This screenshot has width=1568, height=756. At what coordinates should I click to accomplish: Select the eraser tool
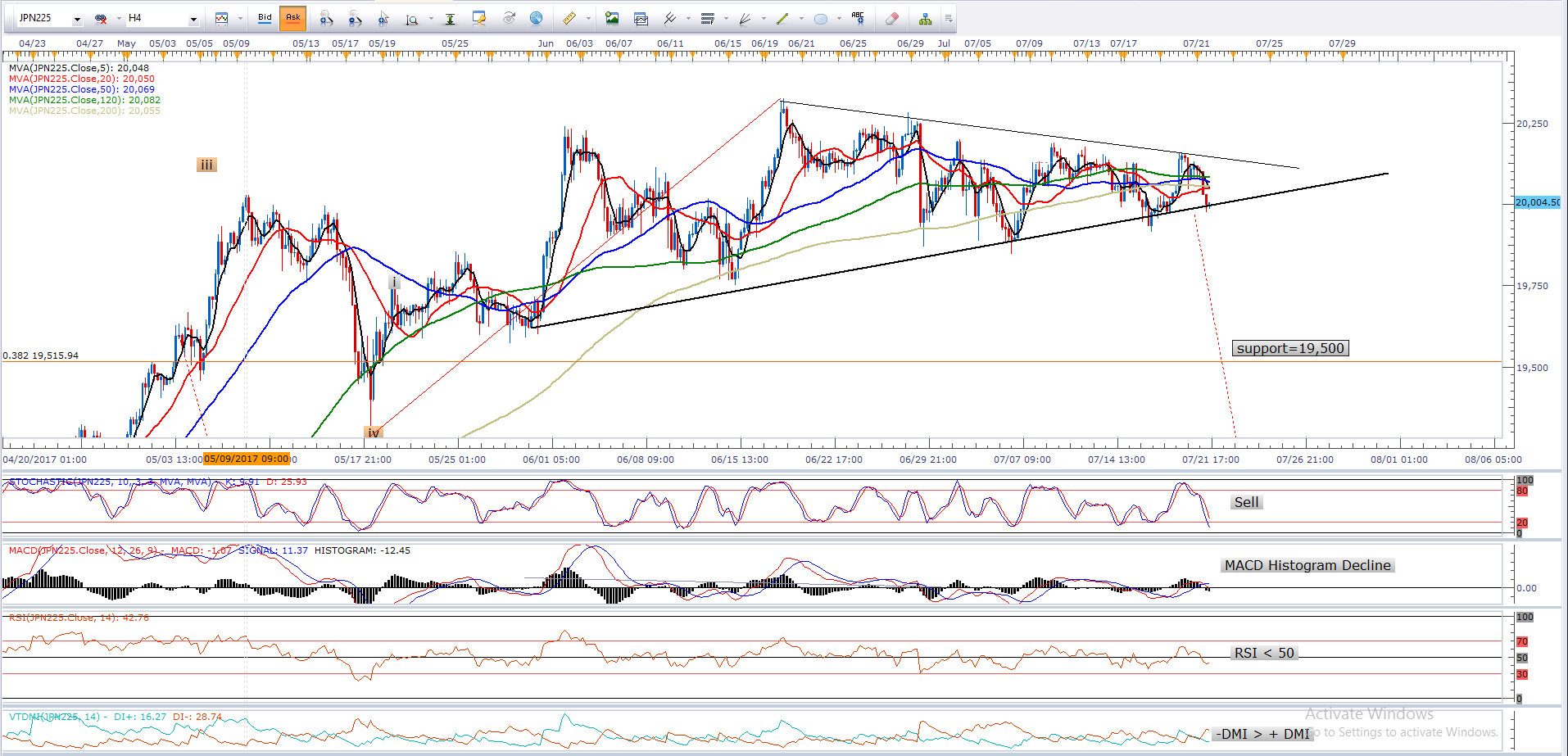click(892, 18)
